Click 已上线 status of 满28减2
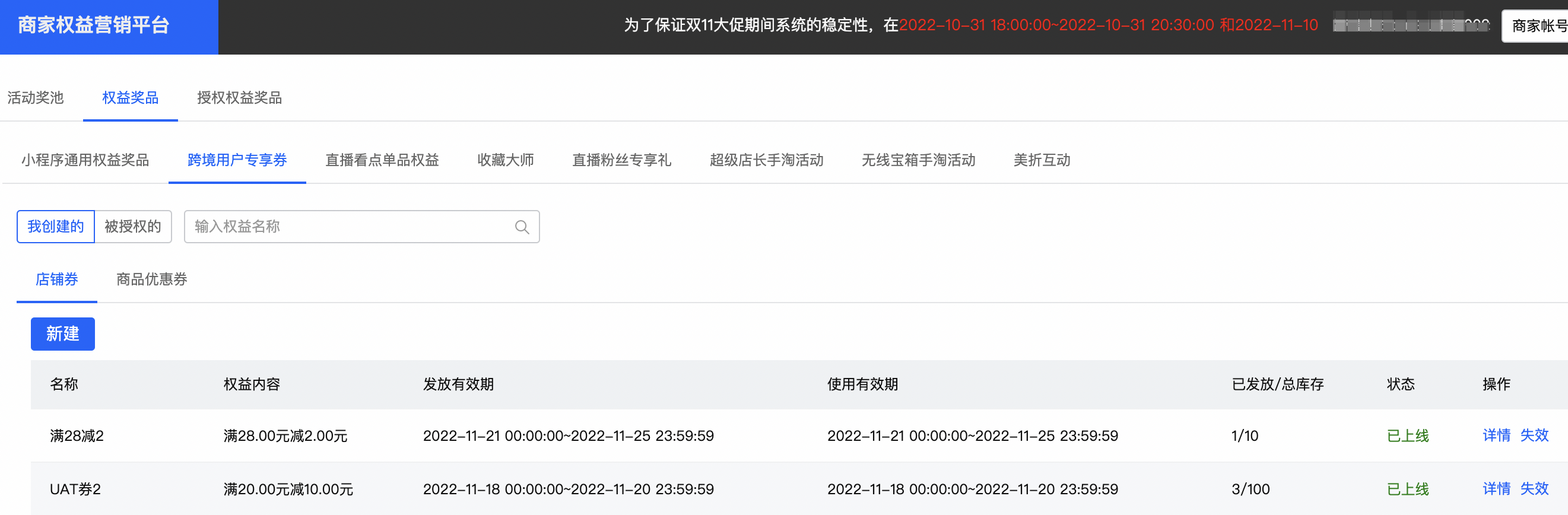 [1407, 436]
